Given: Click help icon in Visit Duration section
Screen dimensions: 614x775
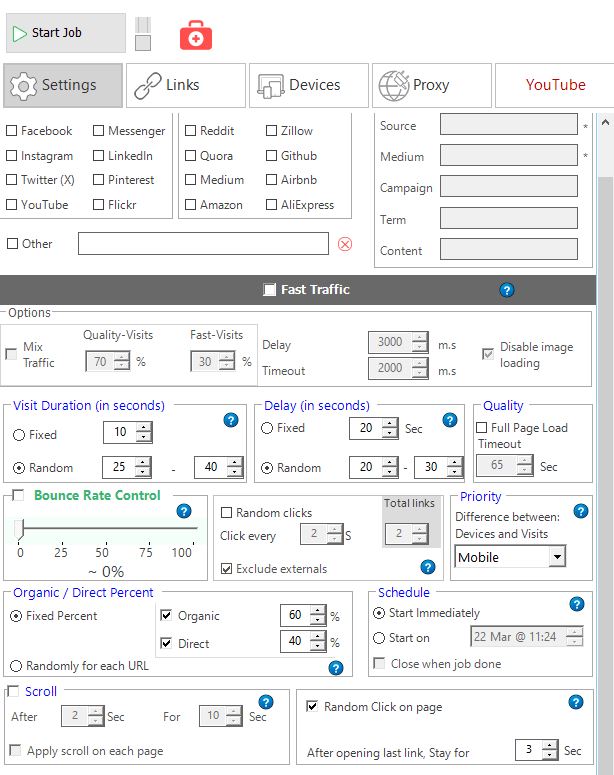Looking at the screenshot, I should click(x=232, y=420).
